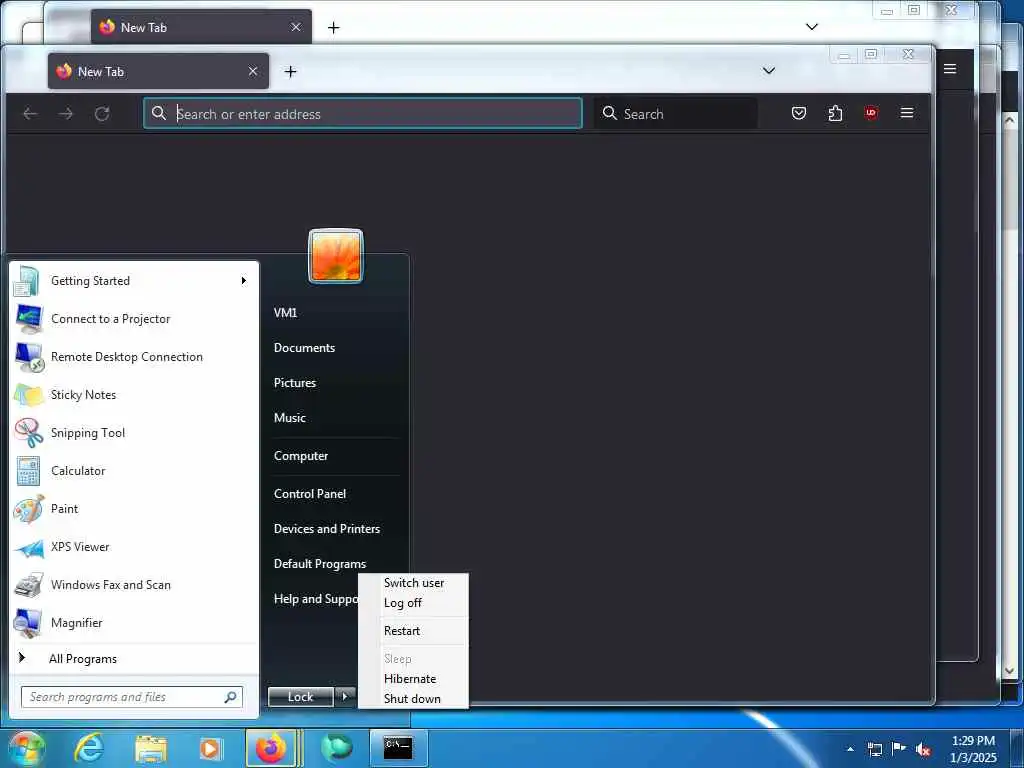The width and height of the screenshot is (1024, 768).
Task: Launch Sticky Notes
Action: [x=134, y=394]
